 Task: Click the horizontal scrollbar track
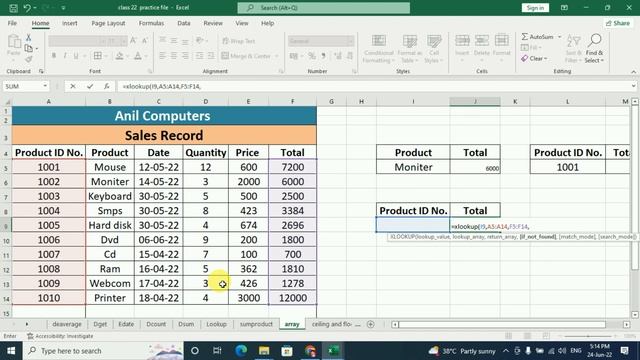click(x=502, y=324)
